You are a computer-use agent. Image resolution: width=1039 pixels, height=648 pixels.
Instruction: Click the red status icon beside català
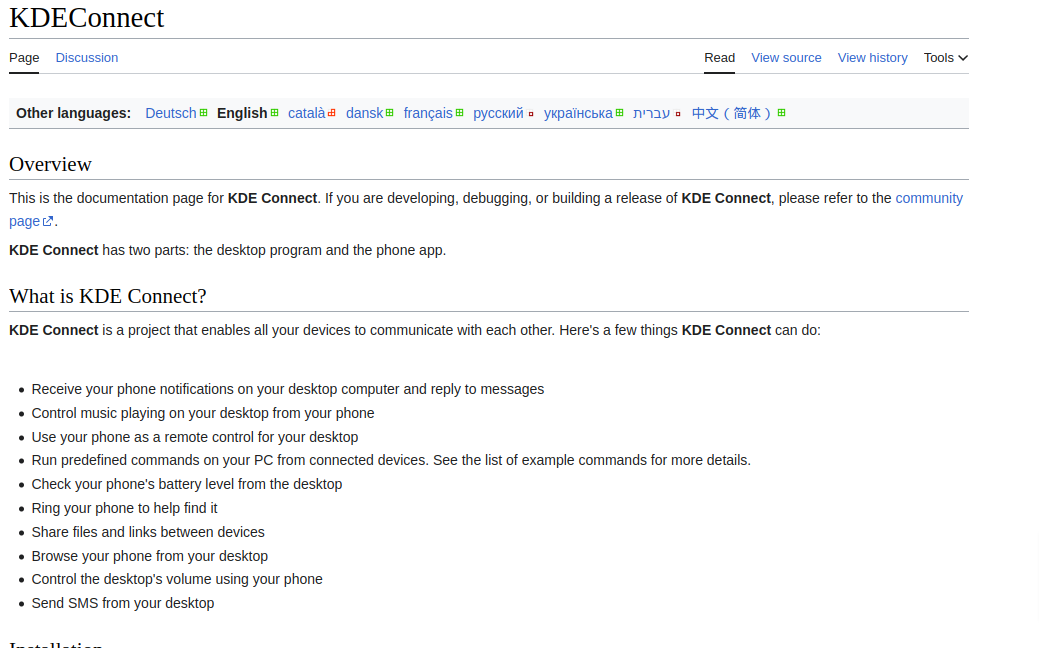click(332, 113)
